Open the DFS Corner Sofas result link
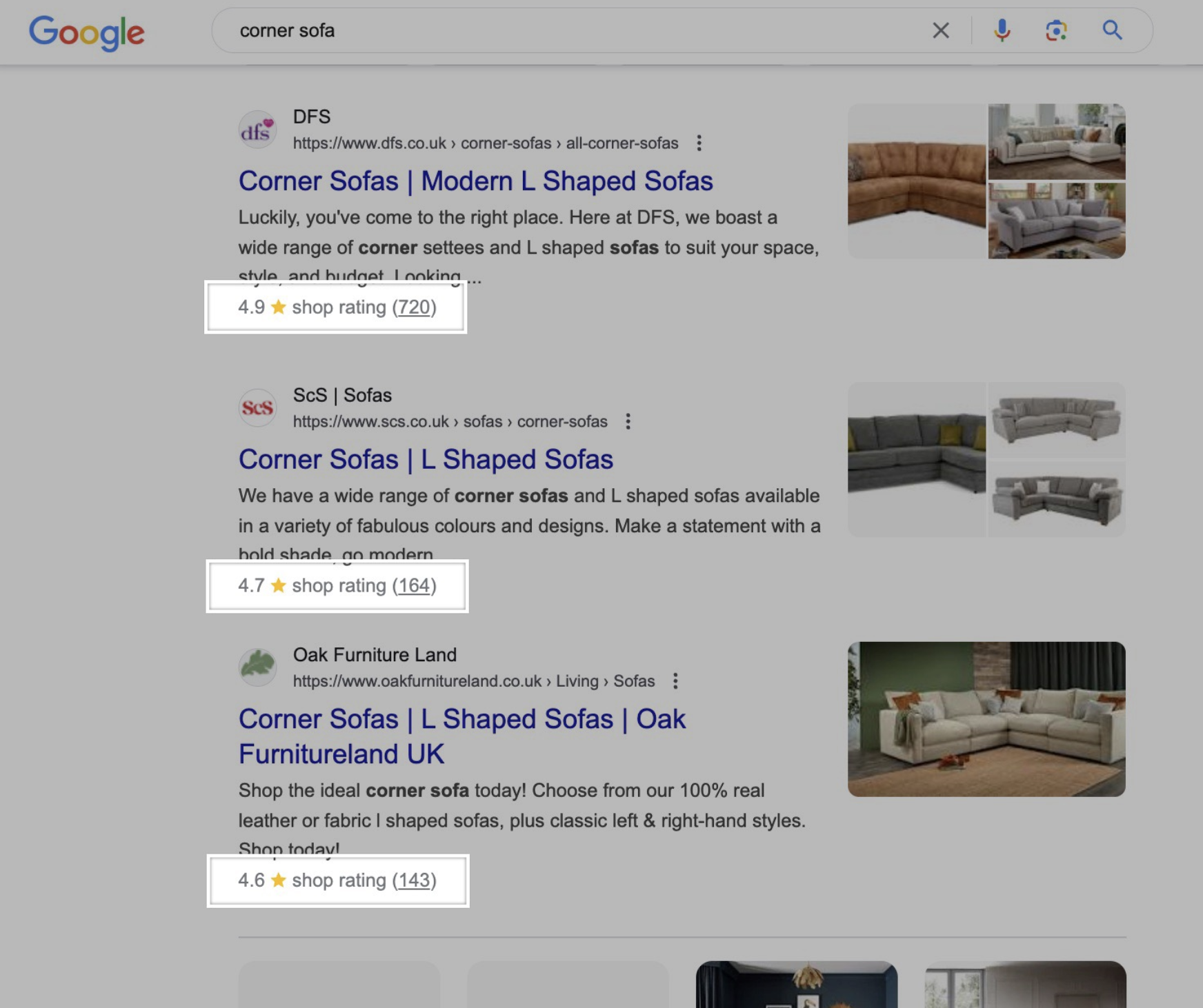The image size is (1203, 1008). click(x=476, y=181)
